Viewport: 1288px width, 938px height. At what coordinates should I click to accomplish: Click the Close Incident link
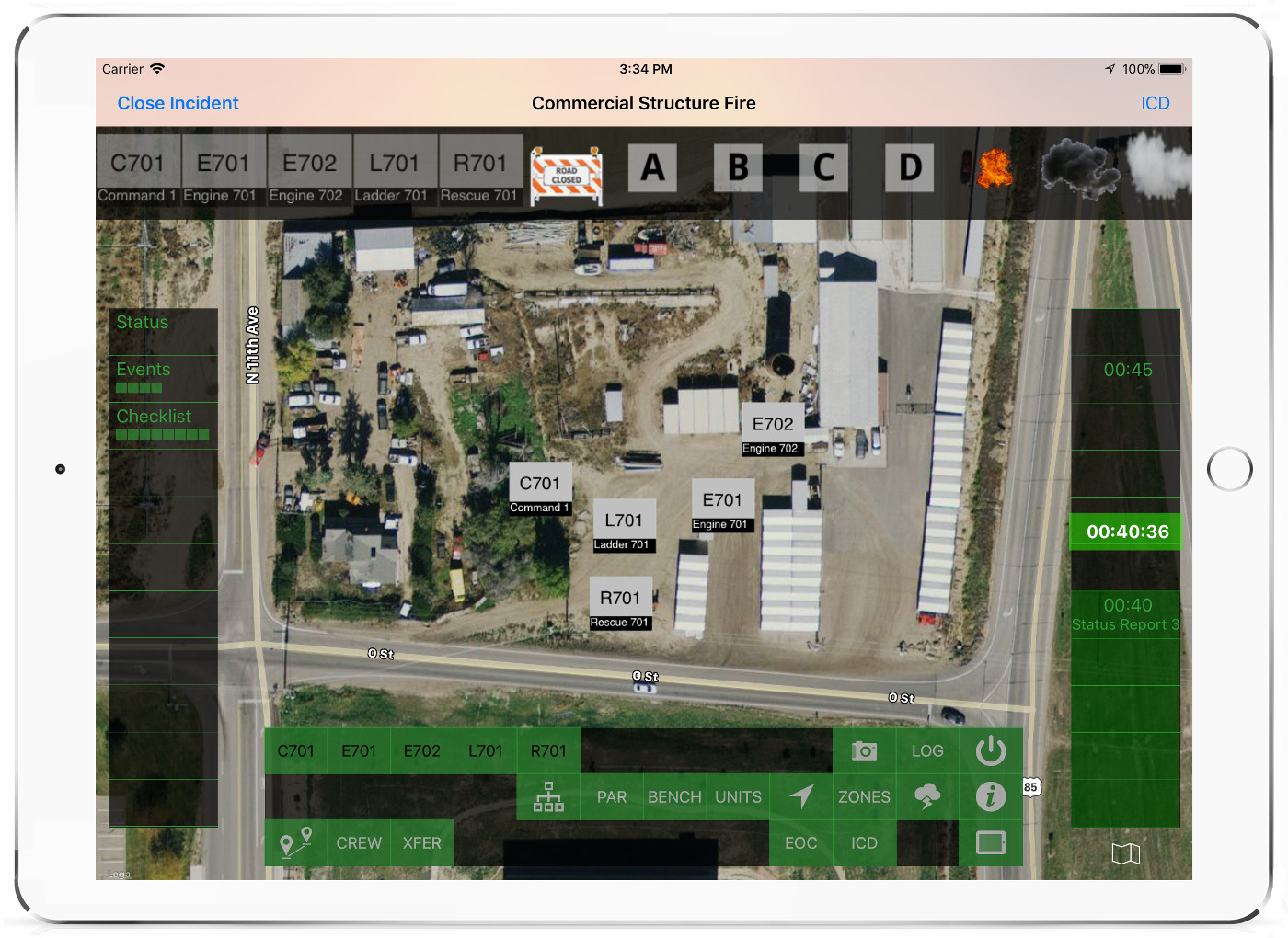coord(178,103)
